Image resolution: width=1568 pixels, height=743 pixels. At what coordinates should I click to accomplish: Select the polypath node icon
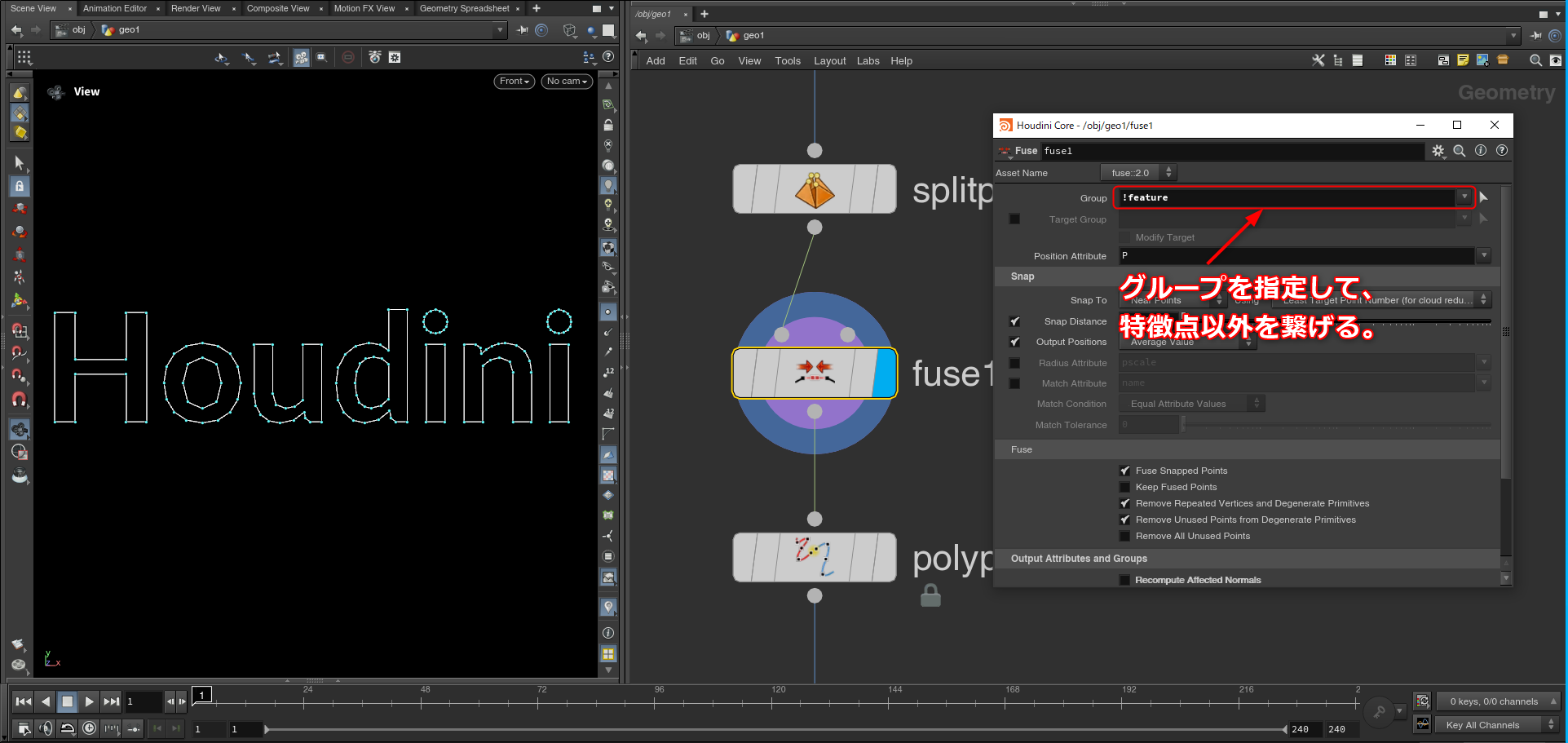[815, 558]
